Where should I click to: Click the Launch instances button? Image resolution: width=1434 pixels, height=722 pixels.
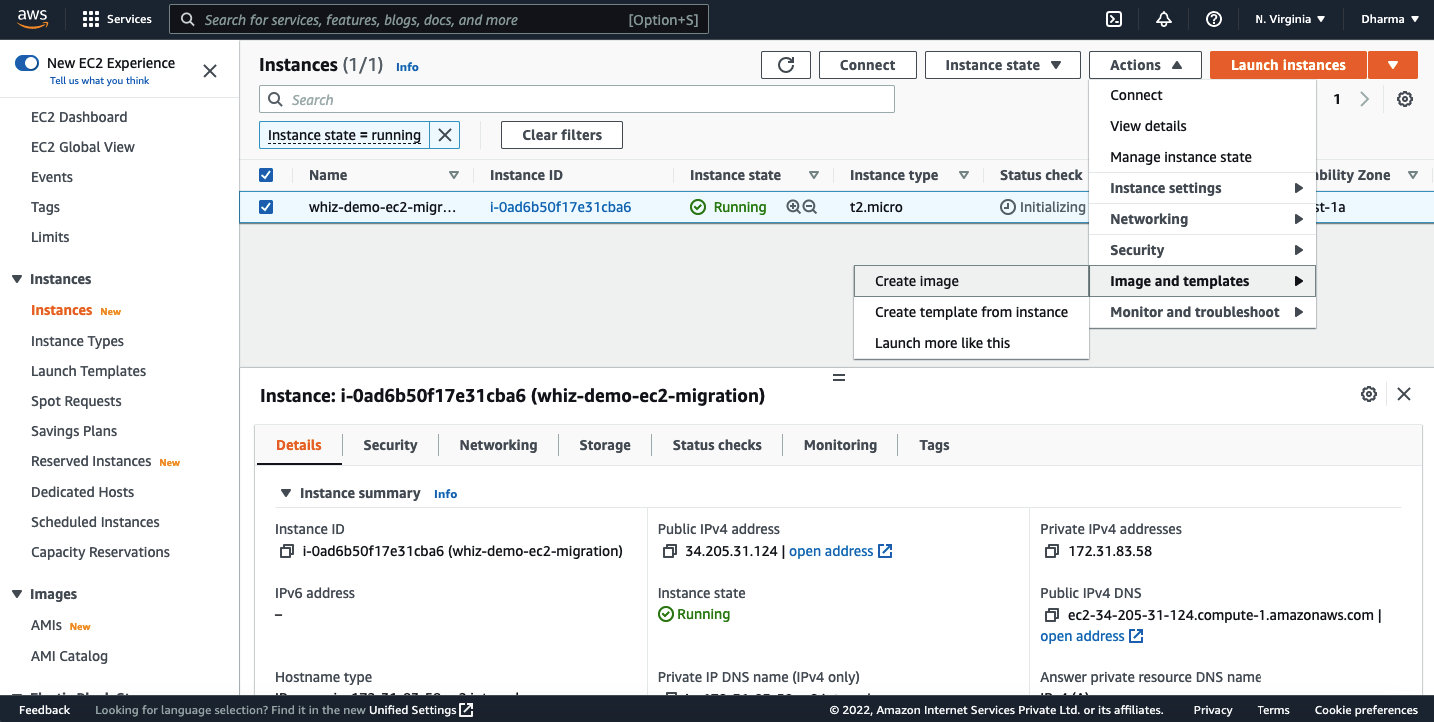1288,65
